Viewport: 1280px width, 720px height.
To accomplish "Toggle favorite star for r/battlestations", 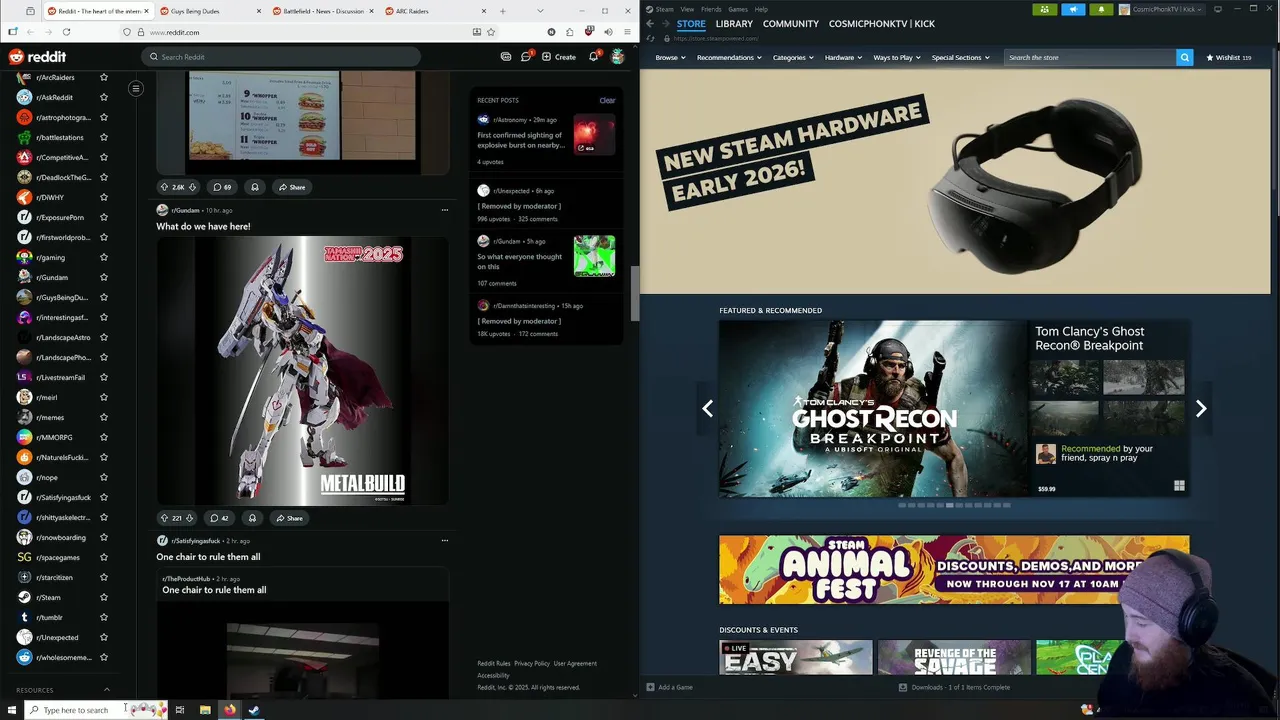I will tap(104, 137).
